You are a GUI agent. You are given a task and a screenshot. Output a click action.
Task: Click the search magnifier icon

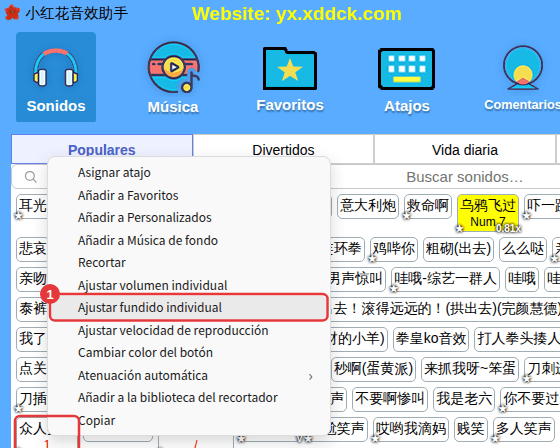point(31,177)
